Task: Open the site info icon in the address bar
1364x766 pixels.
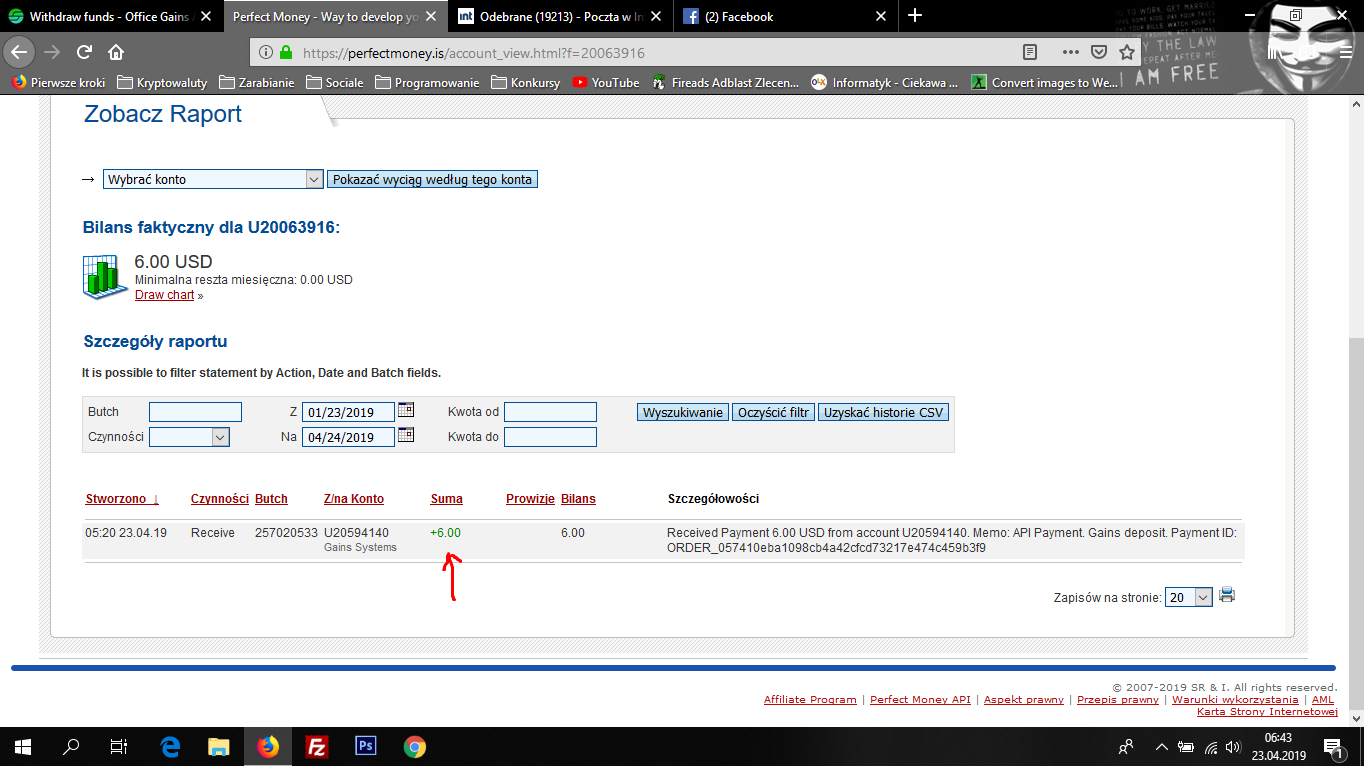Action: [x=265, y=52]
